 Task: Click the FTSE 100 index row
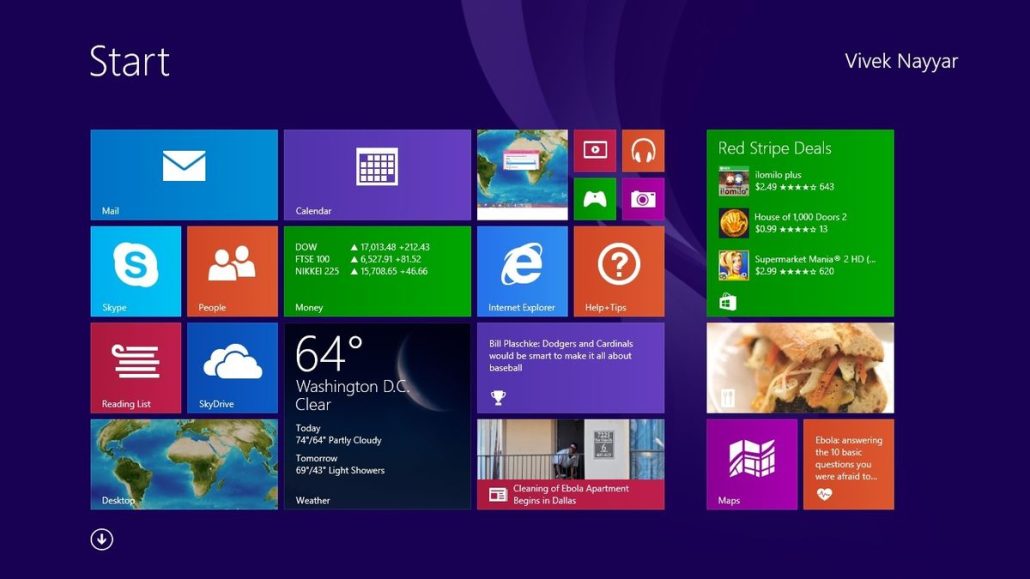click(358, 259)
